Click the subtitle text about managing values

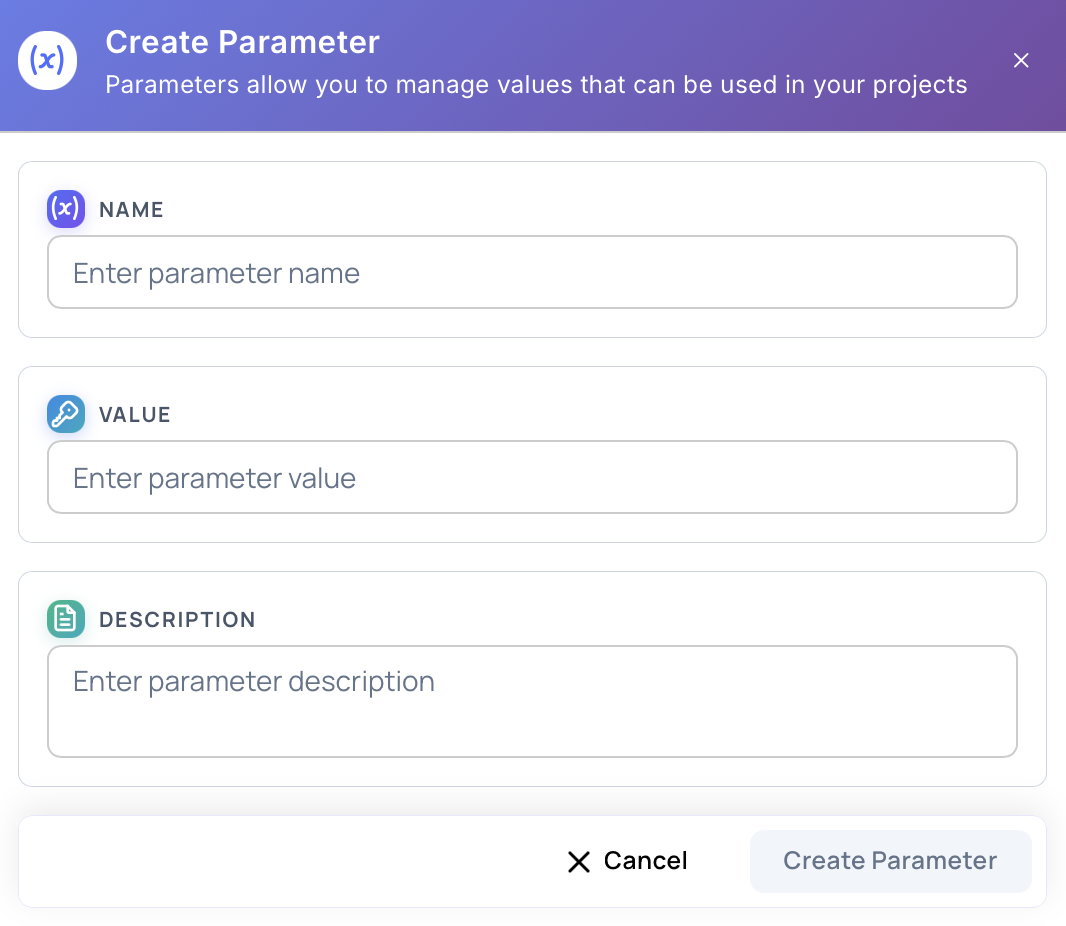click(535, 85)
